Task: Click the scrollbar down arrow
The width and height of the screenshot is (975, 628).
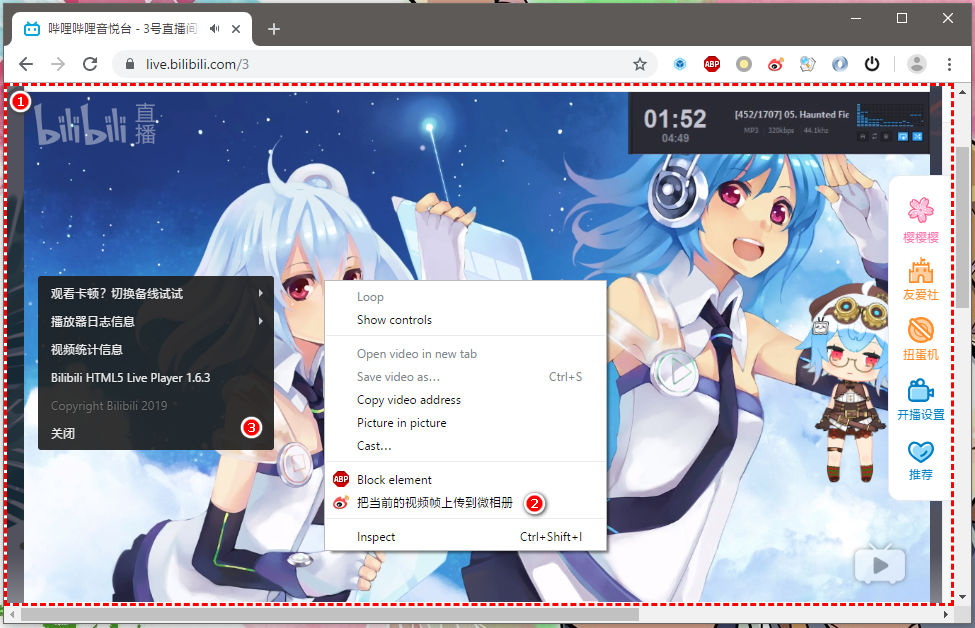Action: tap(963, 598)
